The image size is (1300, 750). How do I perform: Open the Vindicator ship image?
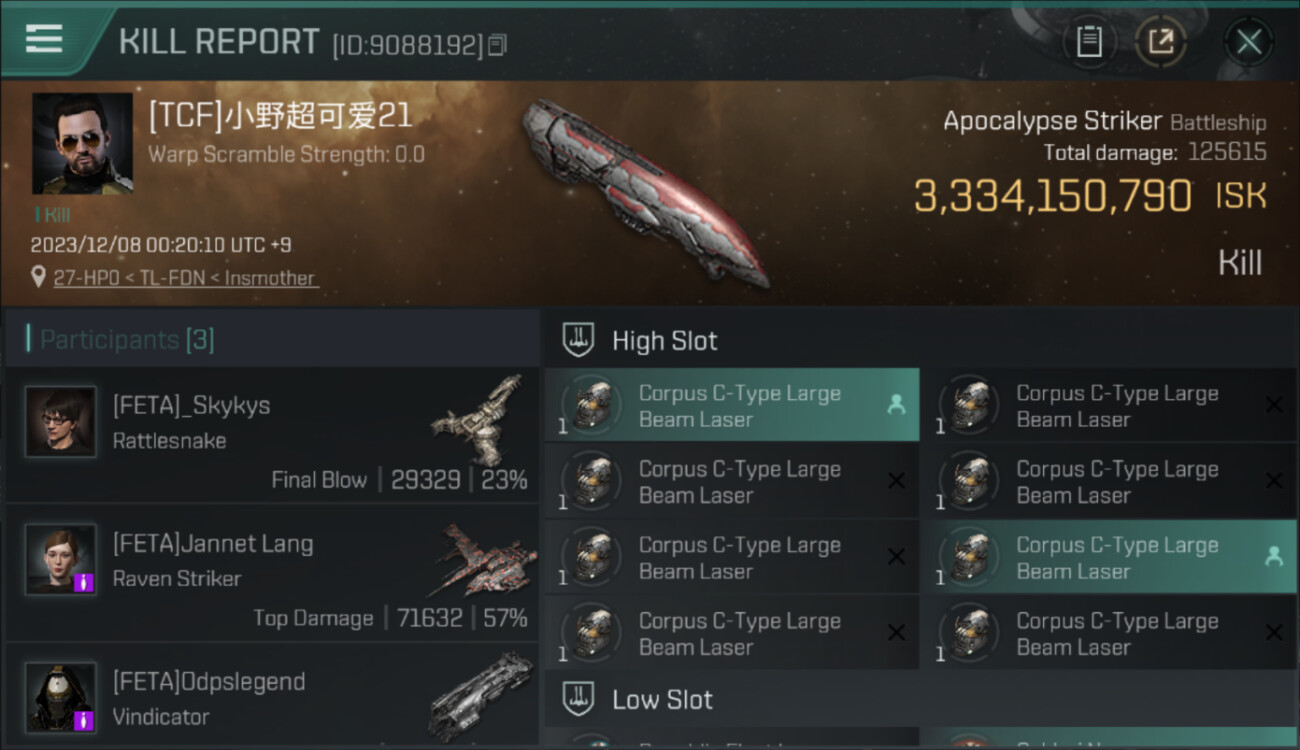pyautogui.click(x=482, y=695)
